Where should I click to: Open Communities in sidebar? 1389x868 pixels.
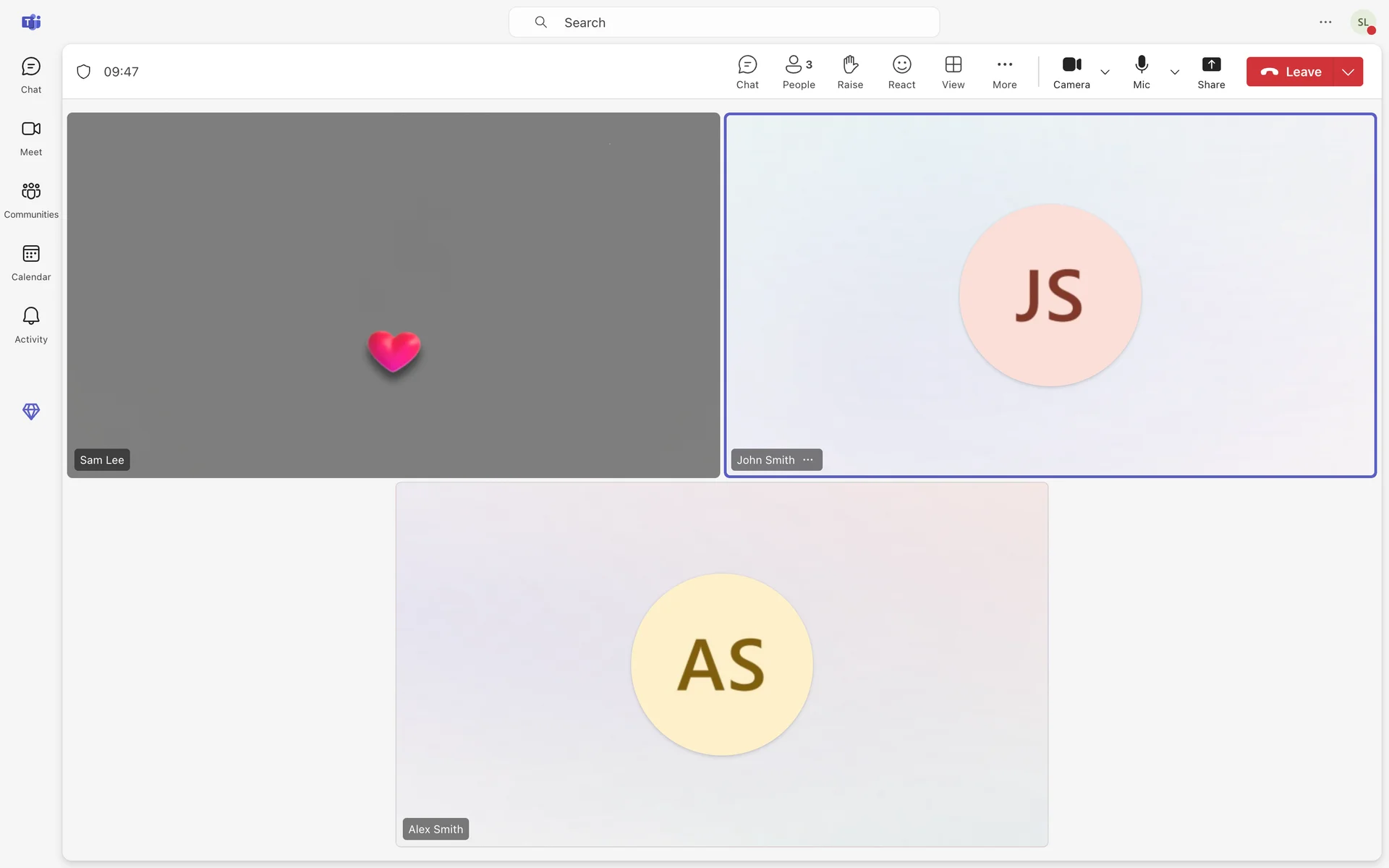31,200
